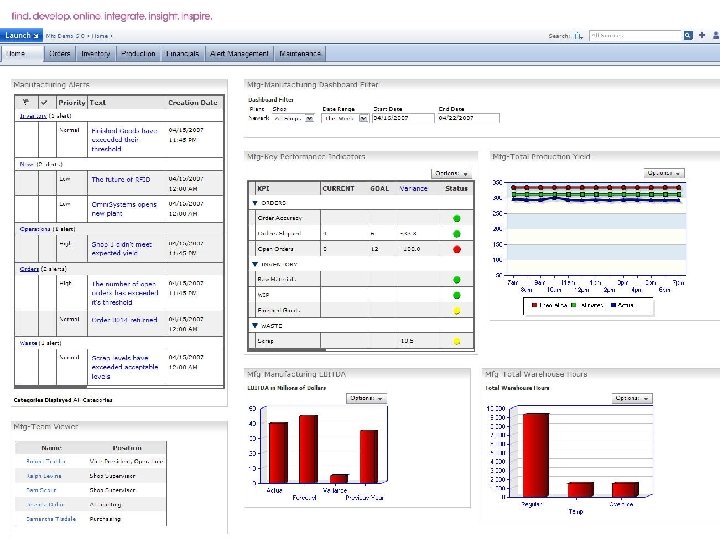Viewport: 720px width, 540px height.
Task: Sort alerts by Priority column
Action: point(72,103)
